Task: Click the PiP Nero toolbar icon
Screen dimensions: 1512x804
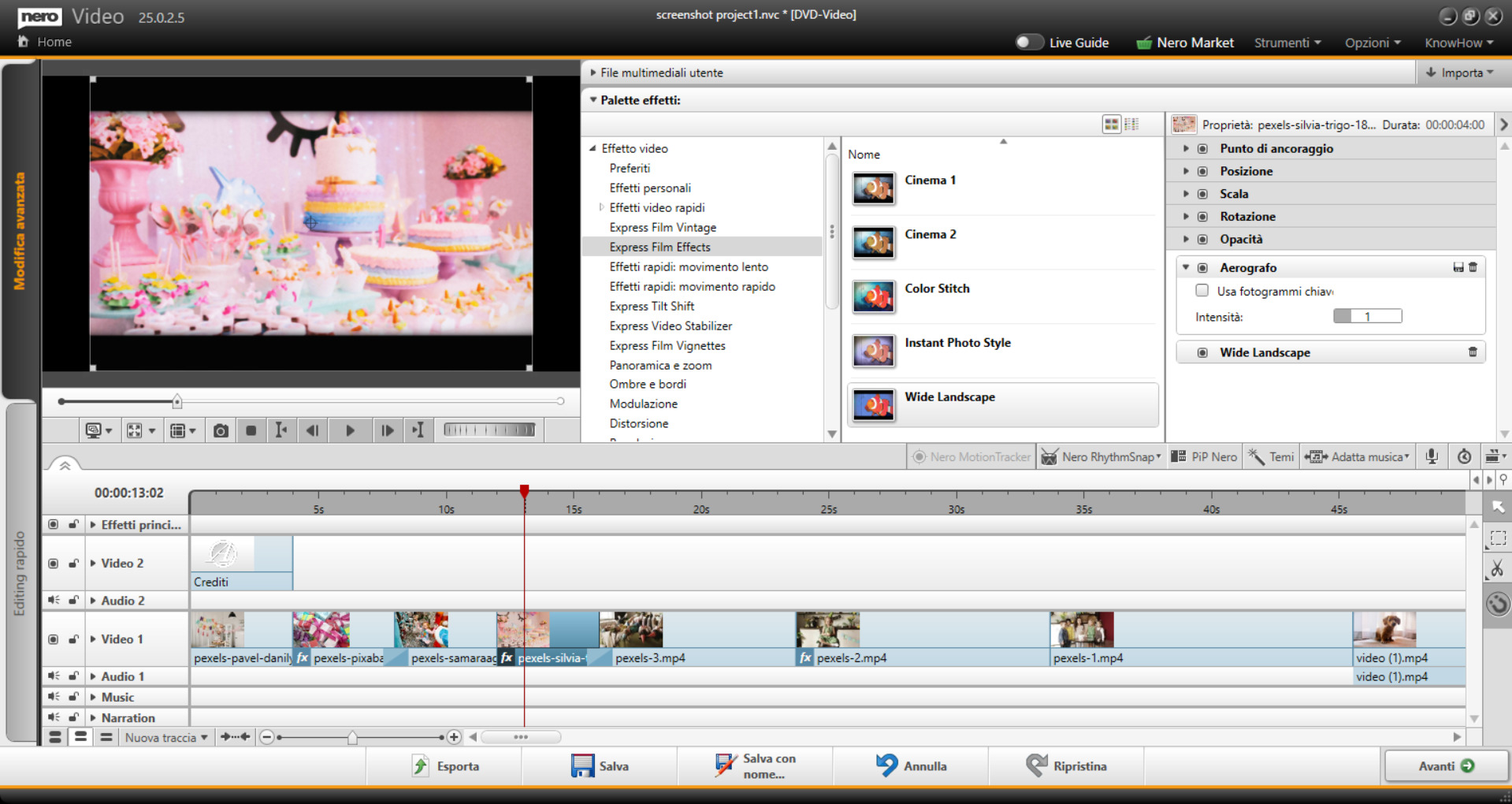Action: 1204,456
